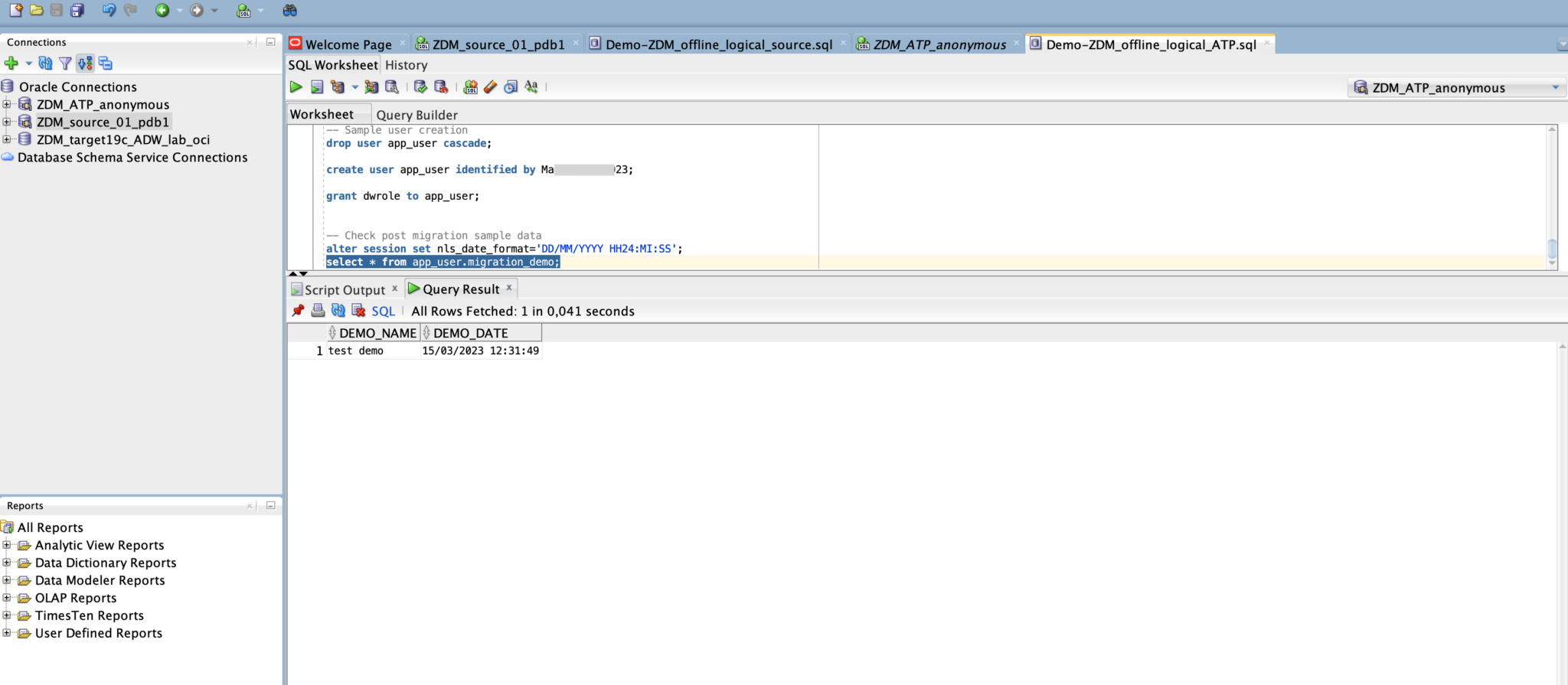Switch to the Script Output tab
This screenshot has height=685, width=1568.
344,289
